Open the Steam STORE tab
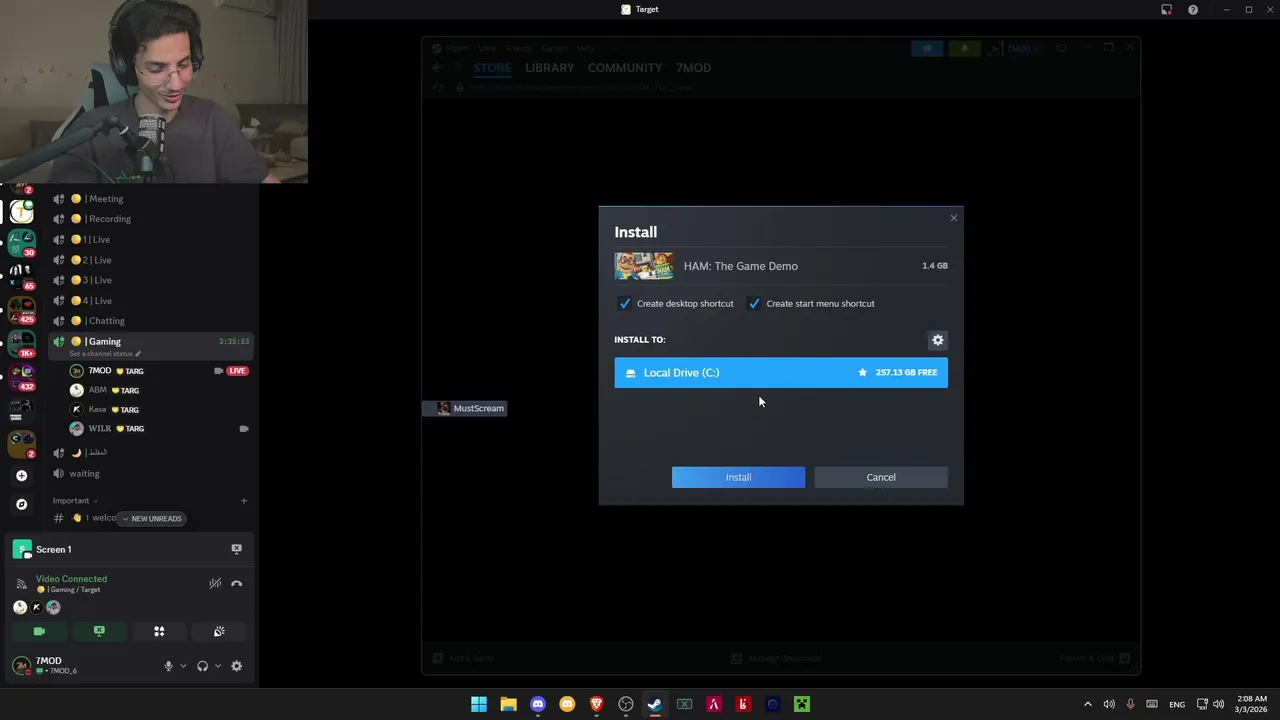The width and height of the screenshot is (1280, 720). tap(492, 68)
